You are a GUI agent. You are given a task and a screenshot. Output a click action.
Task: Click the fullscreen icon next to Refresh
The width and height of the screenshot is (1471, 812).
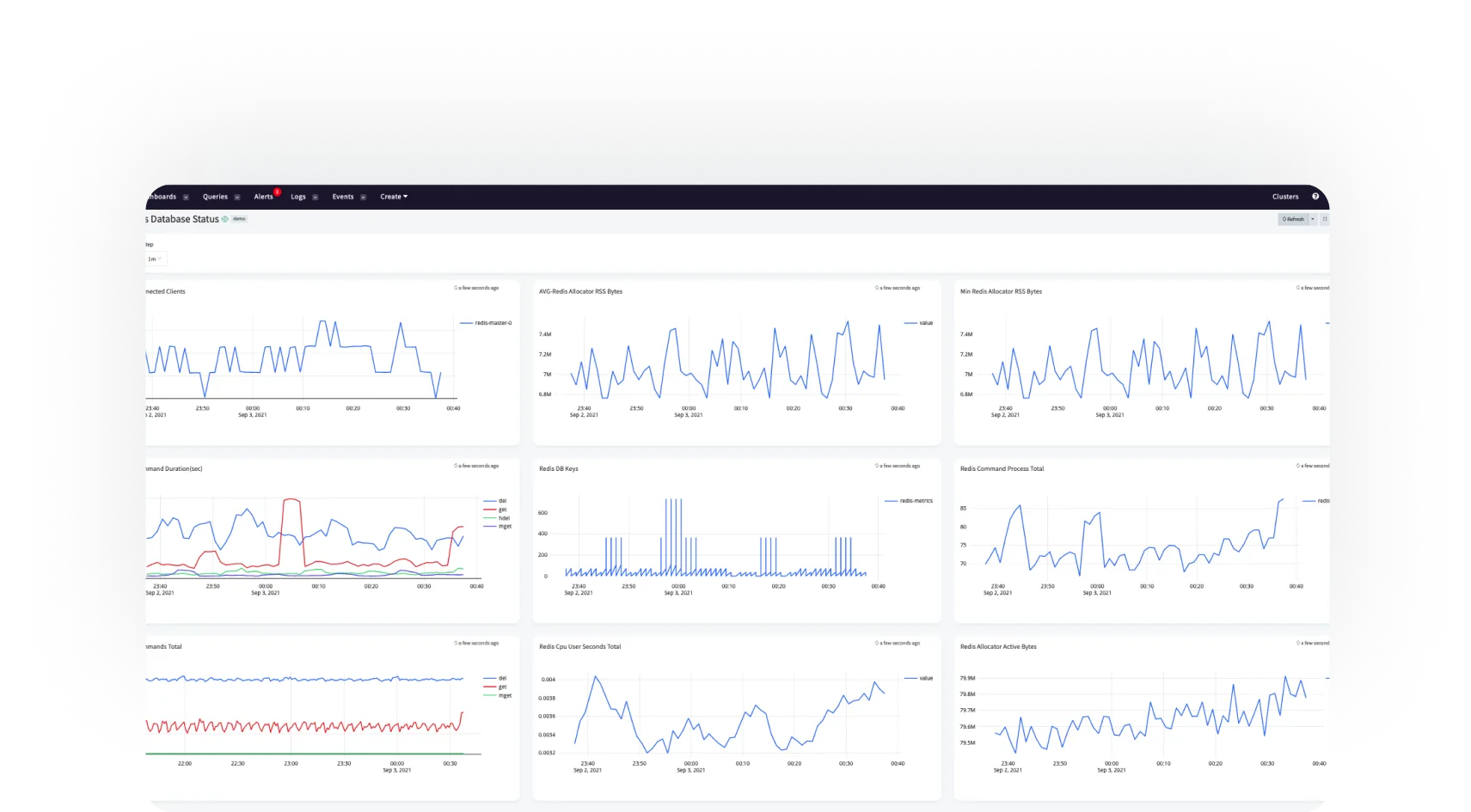pos(1325,219)
